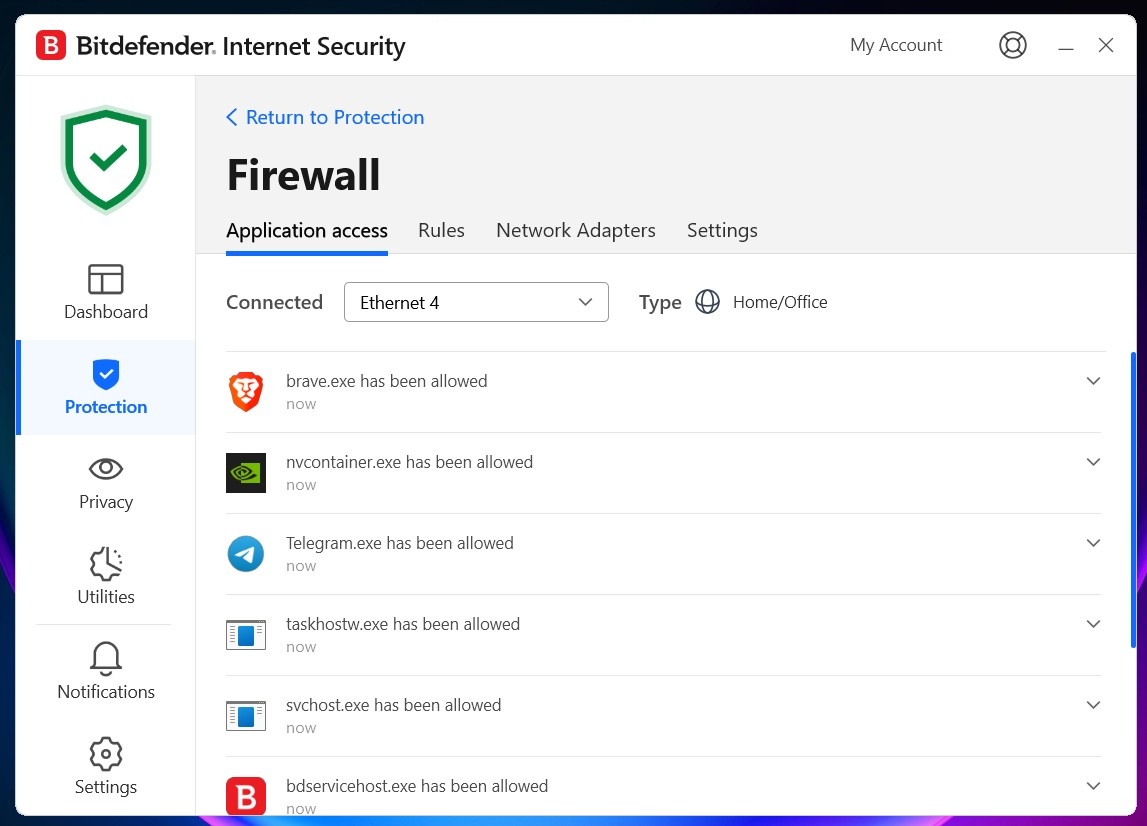This screenshot has width=1147, height=826.
Task: Close the Bitdefender window
Action: pyautogui.click(x=1105, y=45)
